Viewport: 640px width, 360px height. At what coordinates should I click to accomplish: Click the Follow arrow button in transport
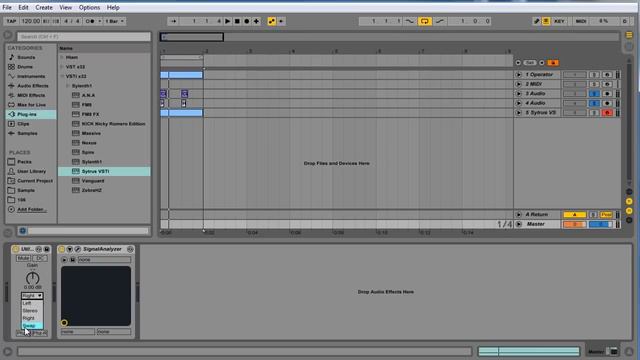click(173, 21)
